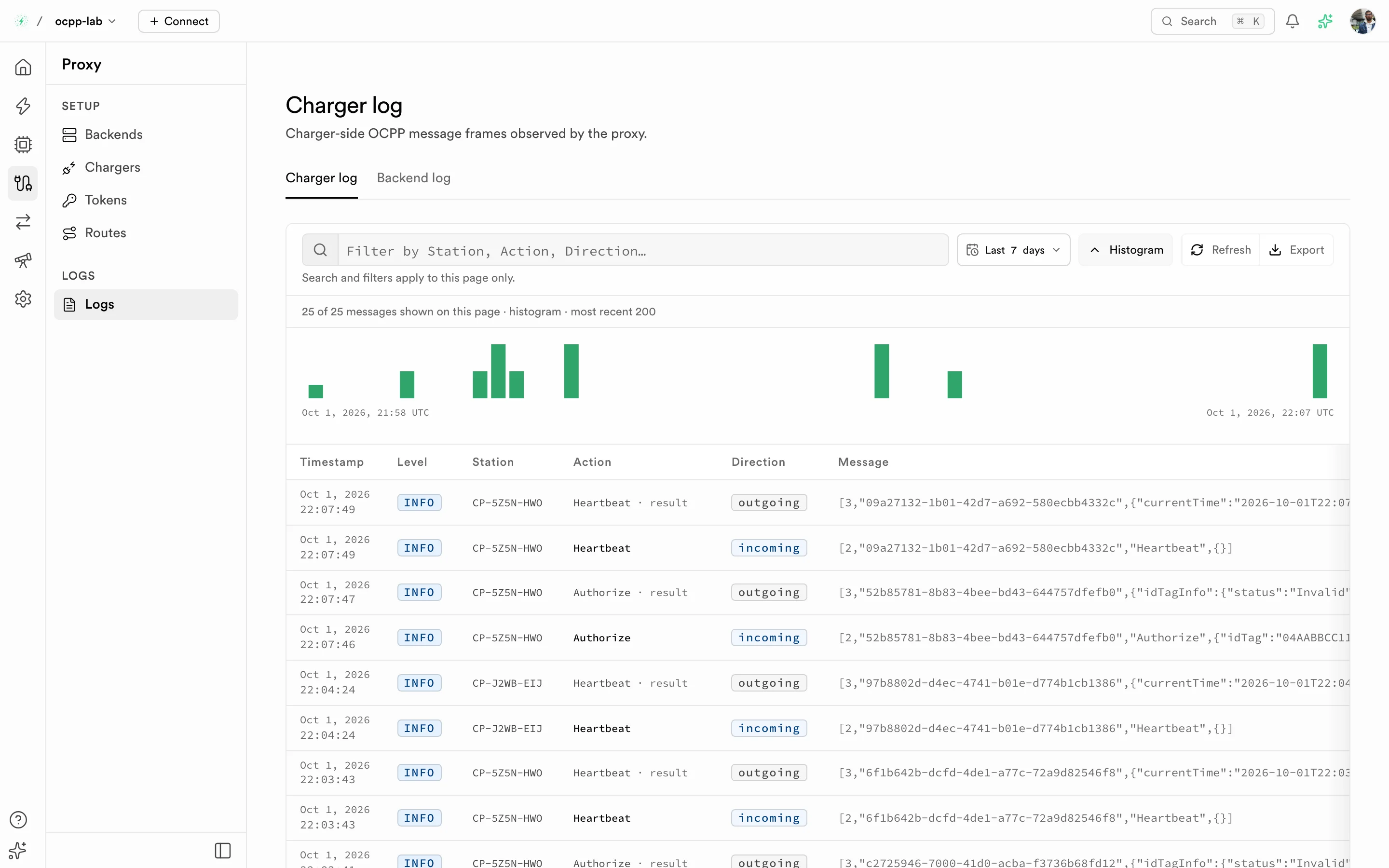Open the user avatar menu
This screenshot has height=868, width=1389.
(1362, 21)
